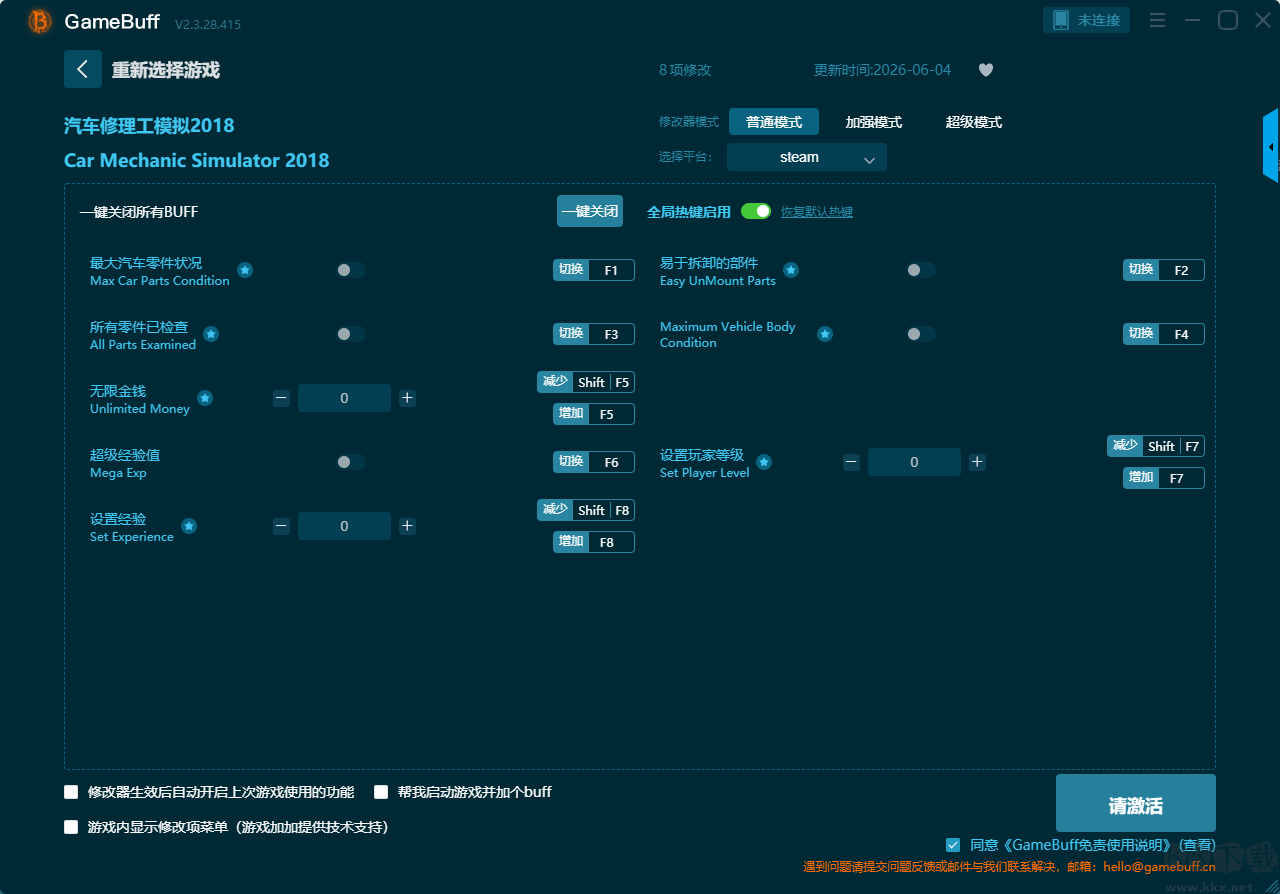
Task: Toggle All Parts Examined switch
Action: [x=351, y=334]
